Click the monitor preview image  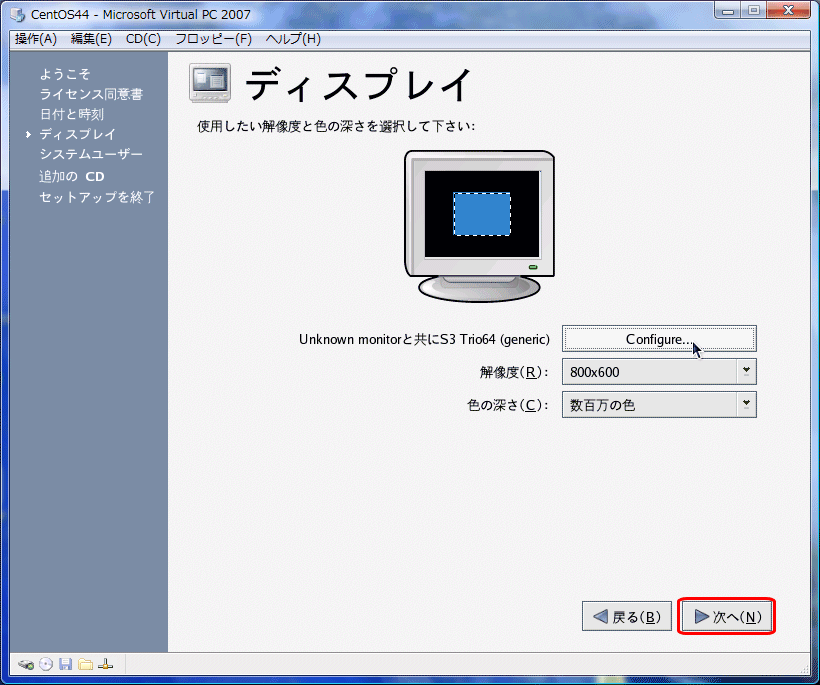coord(480,226)
